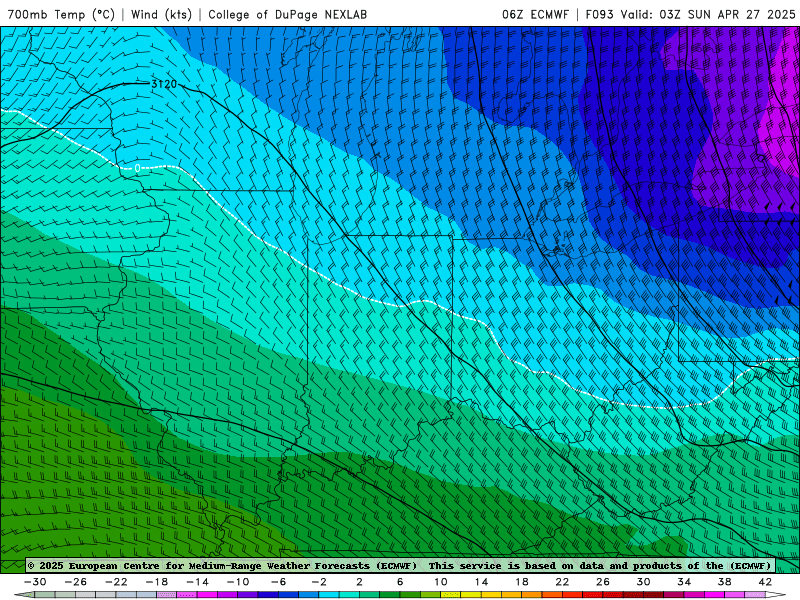The width and height of the screenshot is (800, 600).
Task: Click the 2 color scale label
Action: point(359,582)
